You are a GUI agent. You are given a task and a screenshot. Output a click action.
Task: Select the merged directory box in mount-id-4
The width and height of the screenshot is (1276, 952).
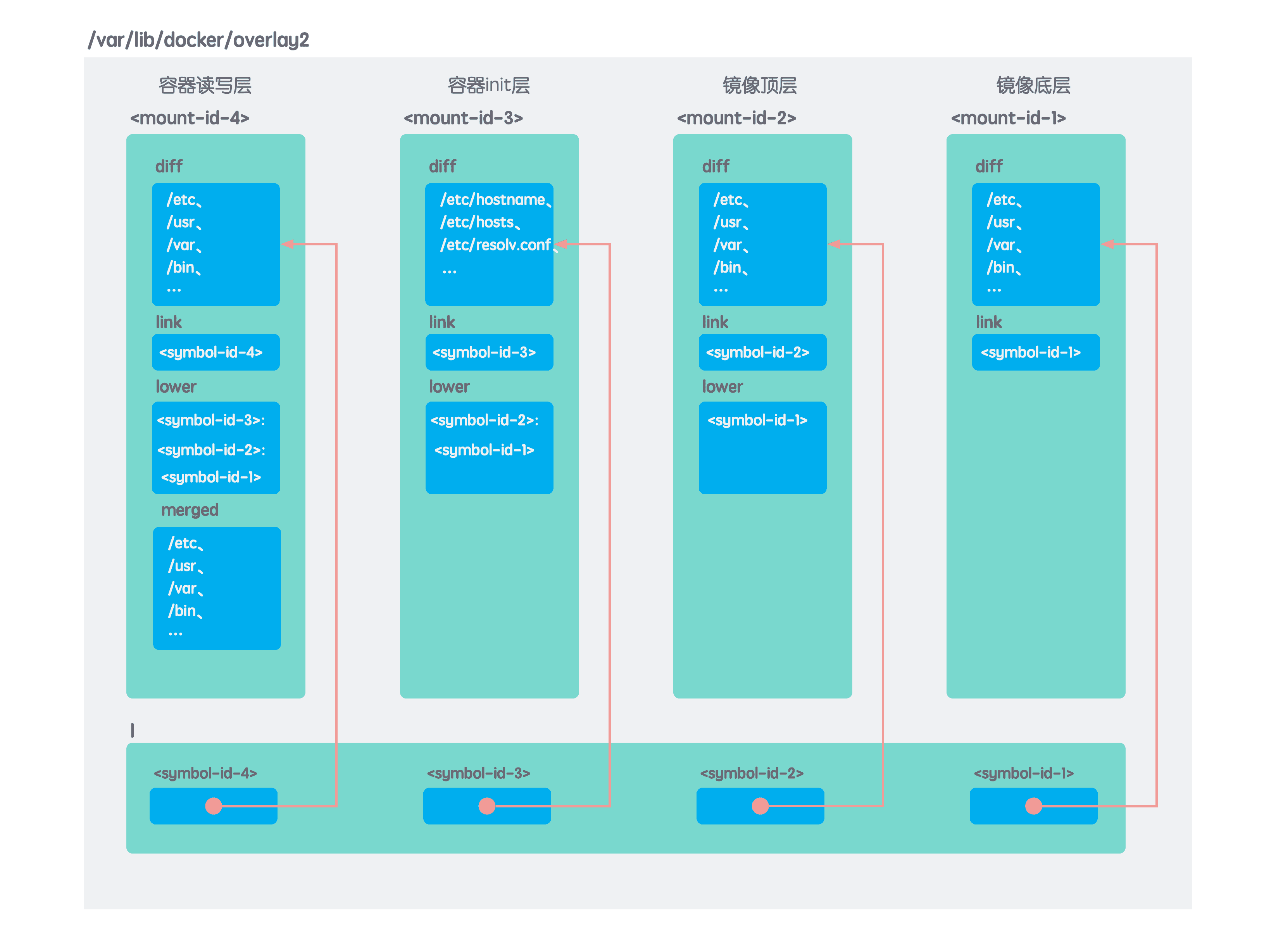point(217,588)
